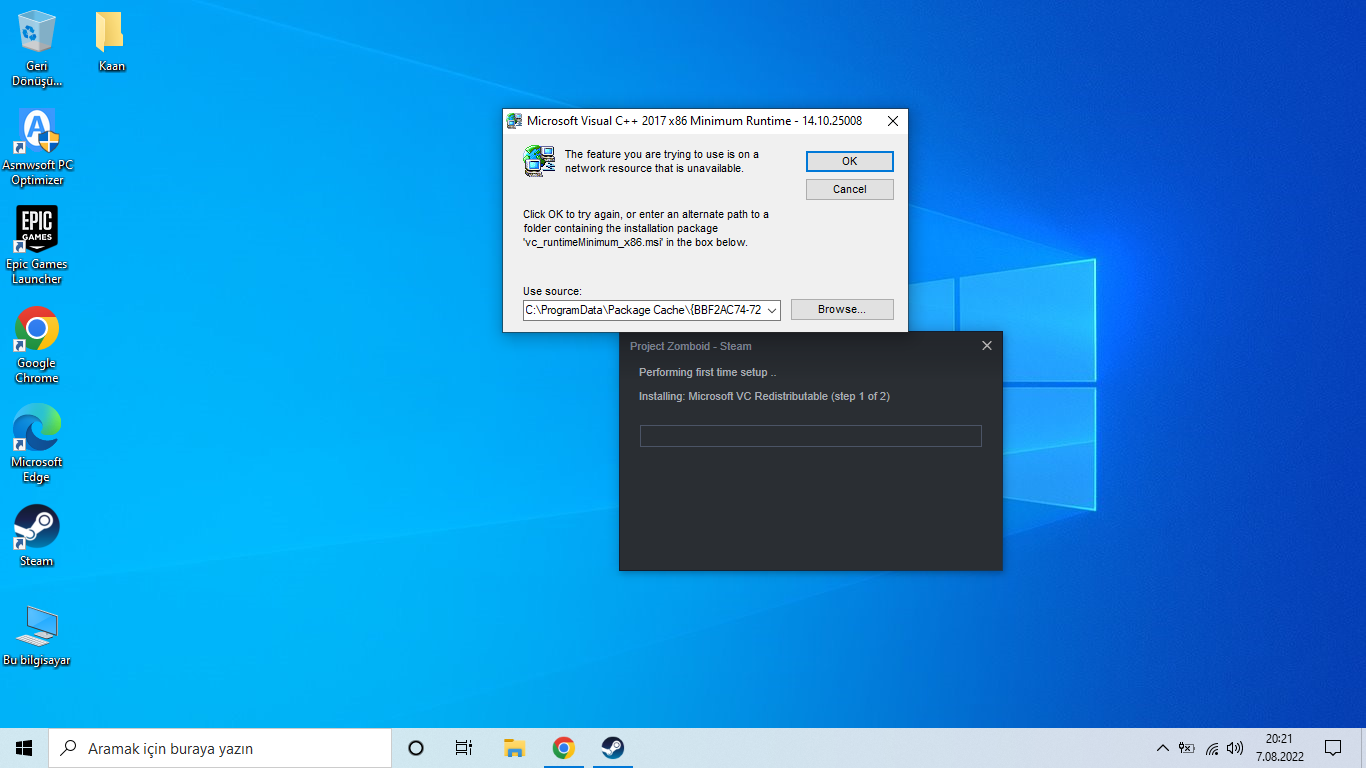The image size is (1366, 768).
Task: Switch to Steam on the taskbar
Action: [612, 748]
